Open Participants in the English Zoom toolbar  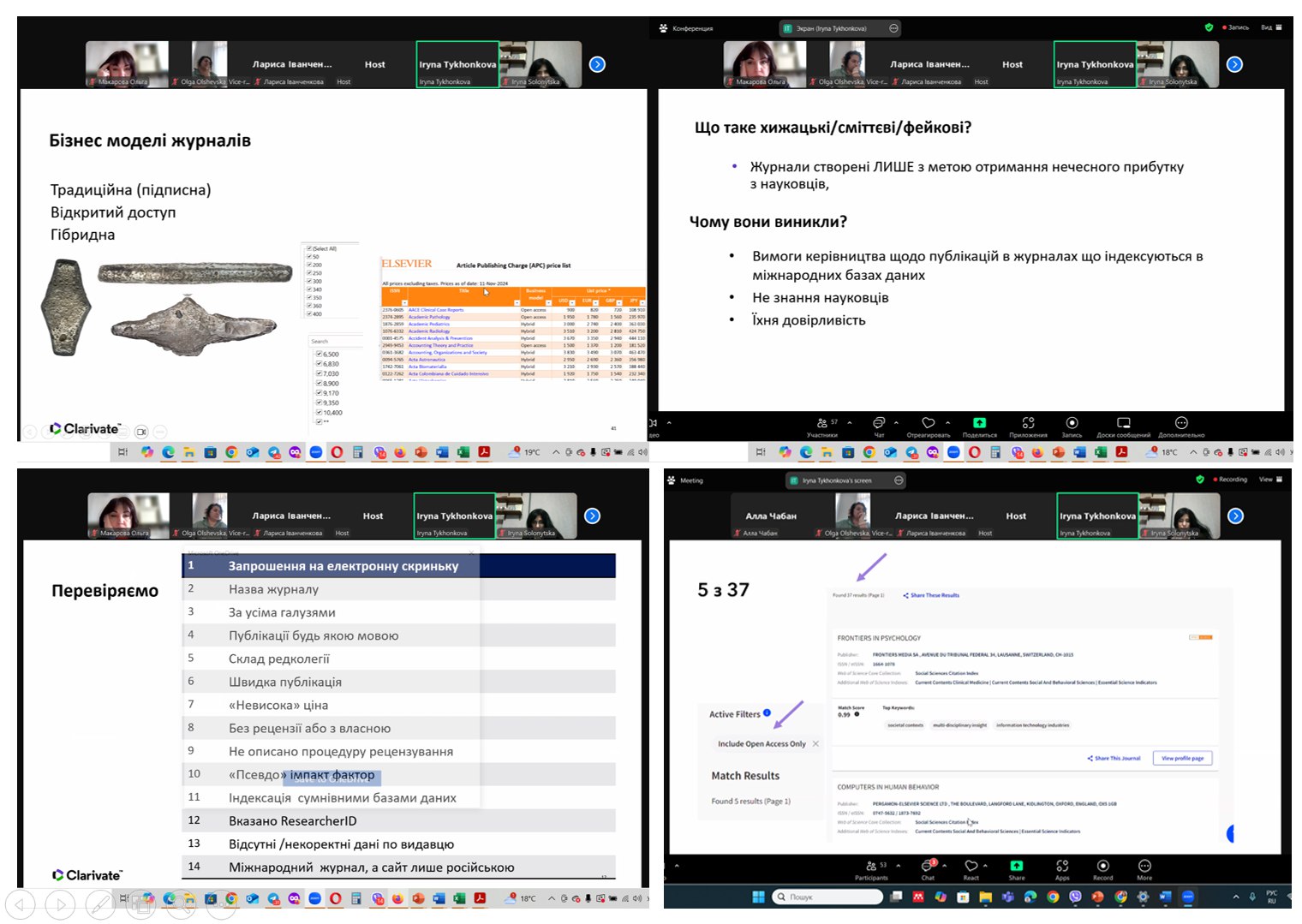(x=871, y=870)
